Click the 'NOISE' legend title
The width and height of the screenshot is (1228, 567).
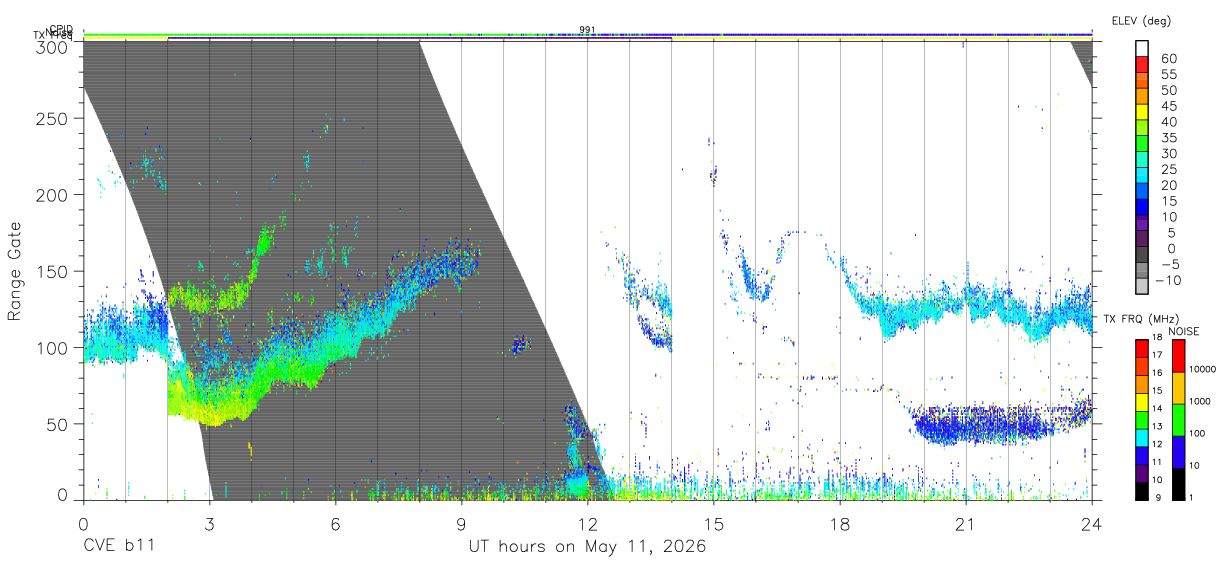coord(1185,331)
